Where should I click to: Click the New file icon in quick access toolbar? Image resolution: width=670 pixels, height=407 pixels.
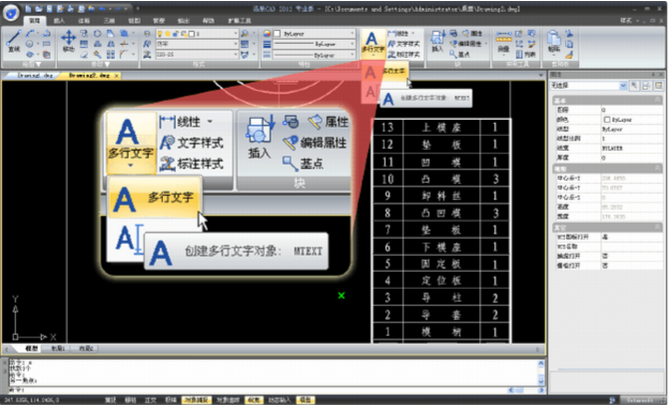[28, 9]
